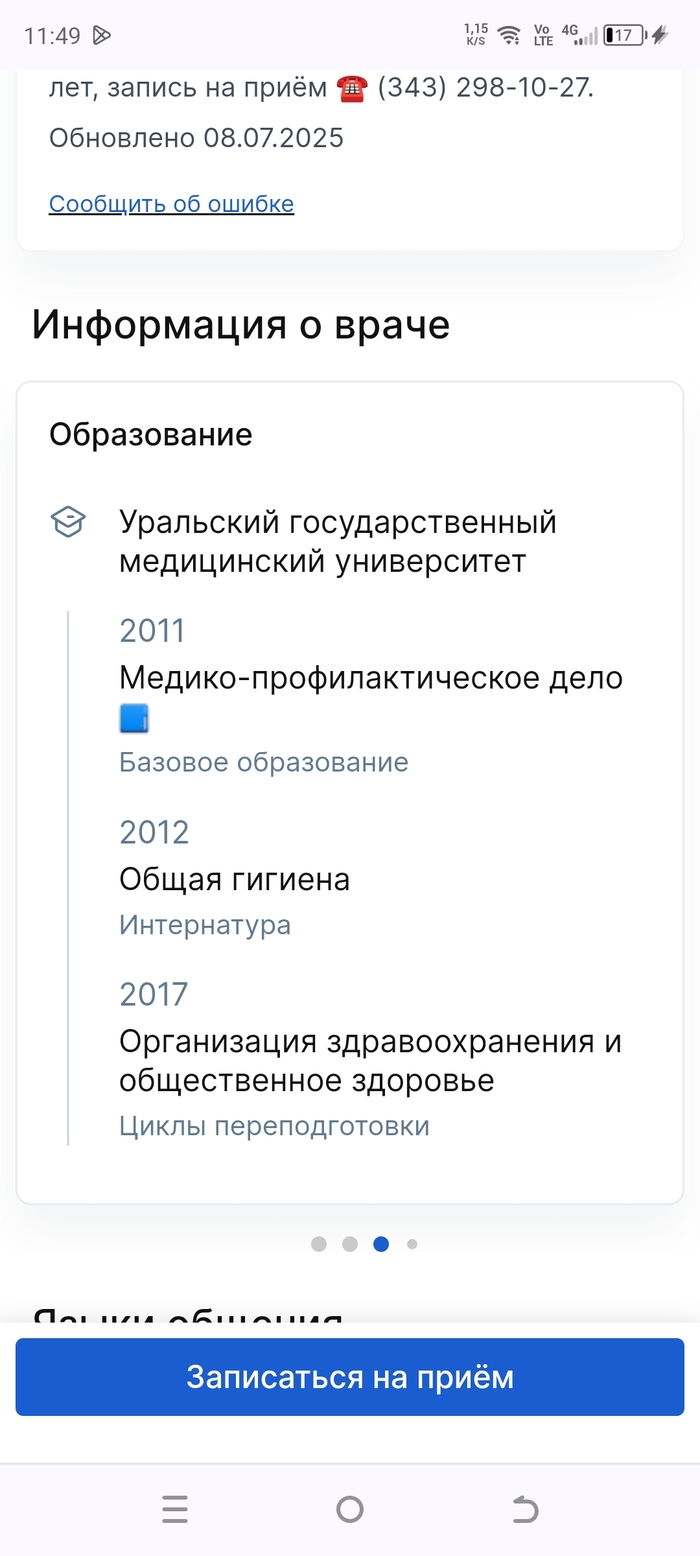The image size is (700, 1556).
Task: Tap the graduation cap icon
Action: (x=69, y=522)
